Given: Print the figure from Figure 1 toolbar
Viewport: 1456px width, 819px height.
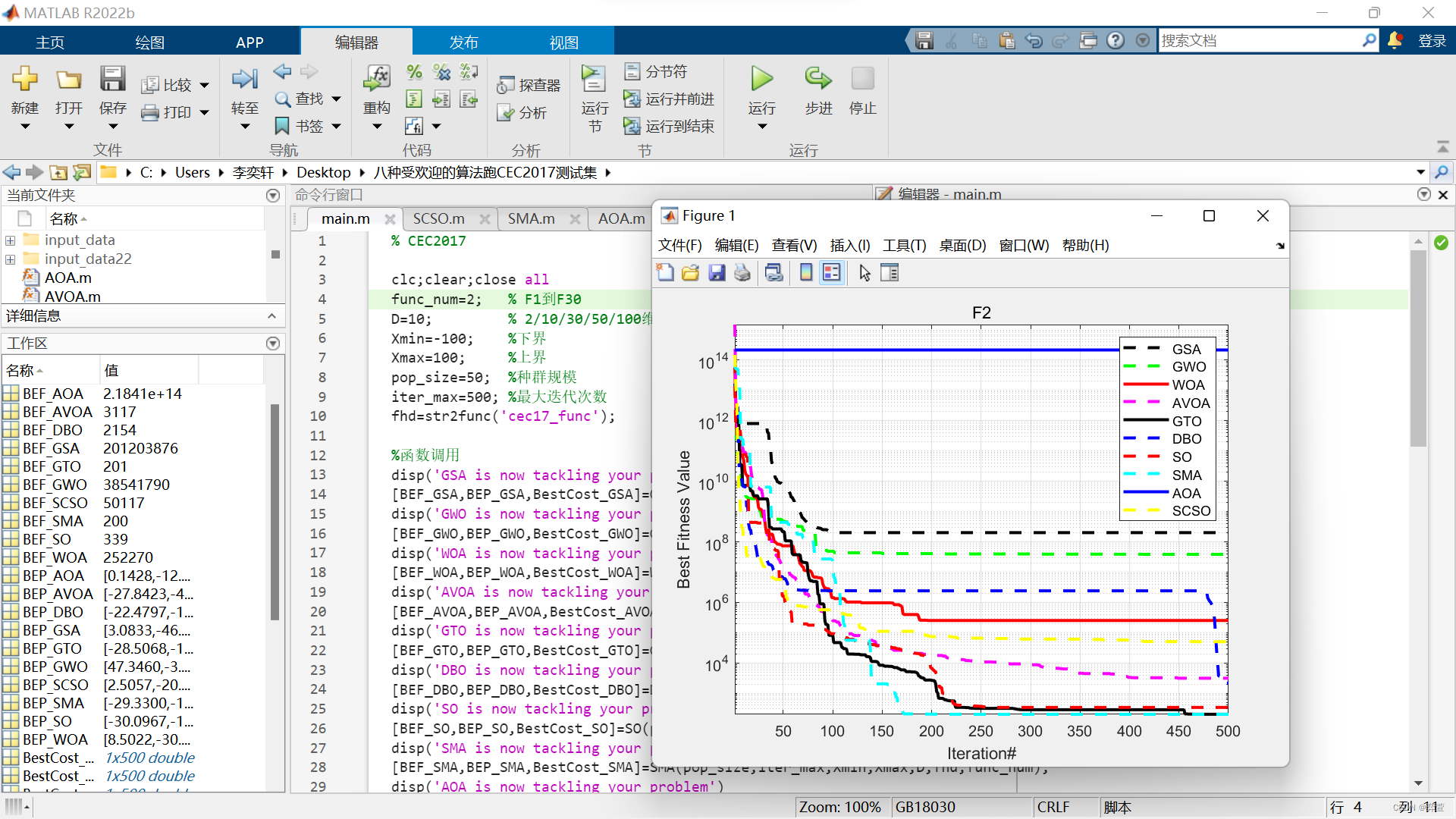Looking at the screenshot, I should (742, 272).
